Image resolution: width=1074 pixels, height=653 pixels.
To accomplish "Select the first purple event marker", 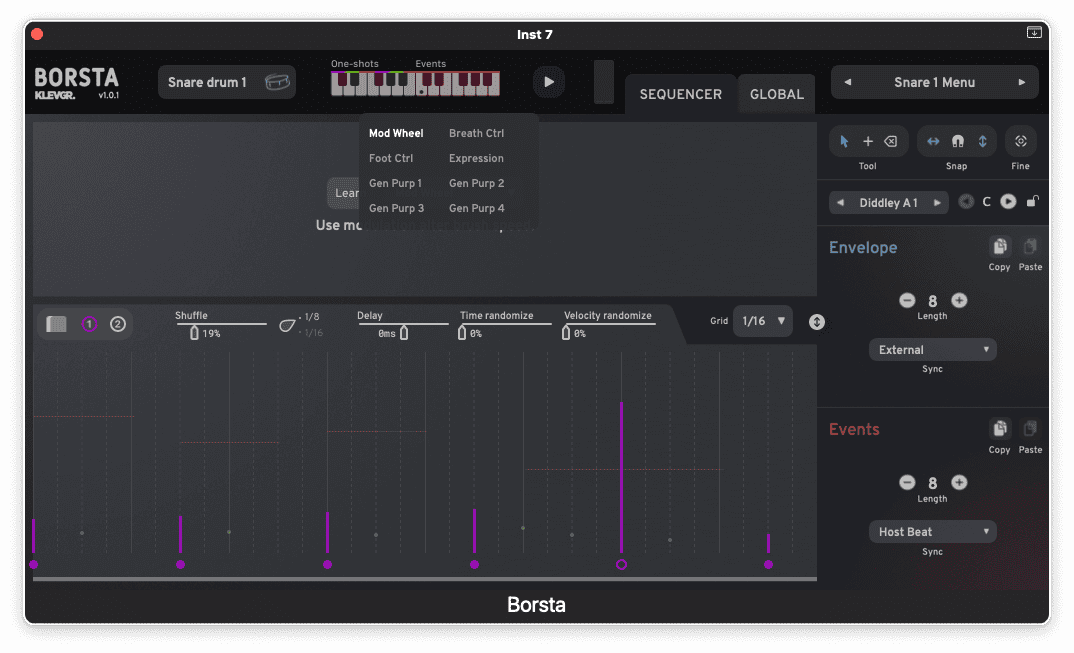I will pyautogui.click(x=34, y=565).
